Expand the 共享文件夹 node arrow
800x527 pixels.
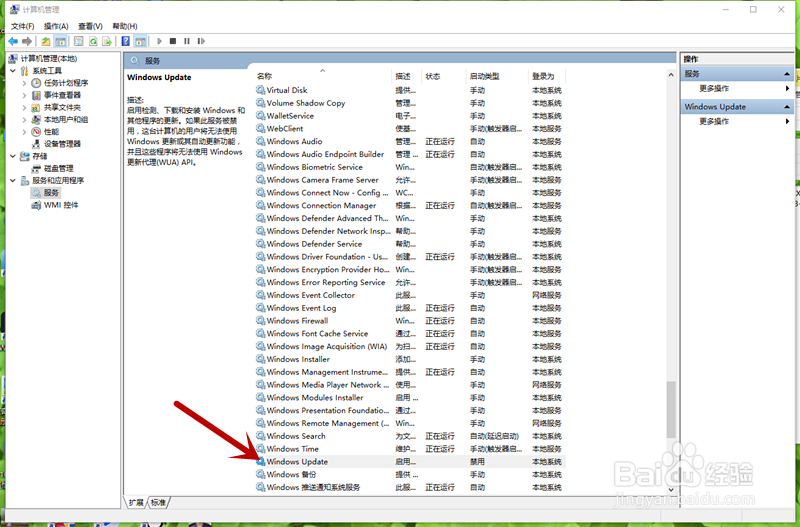click(24, 107)
